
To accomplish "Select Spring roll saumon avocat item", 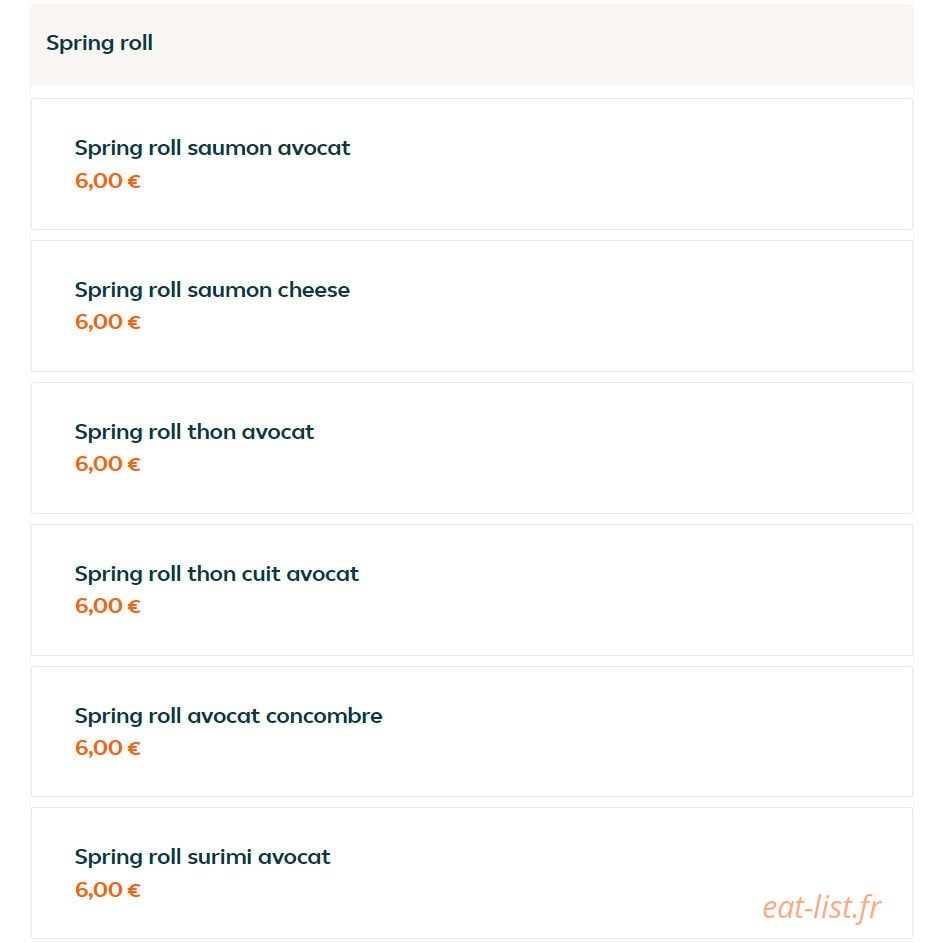I will coord(212,148).
